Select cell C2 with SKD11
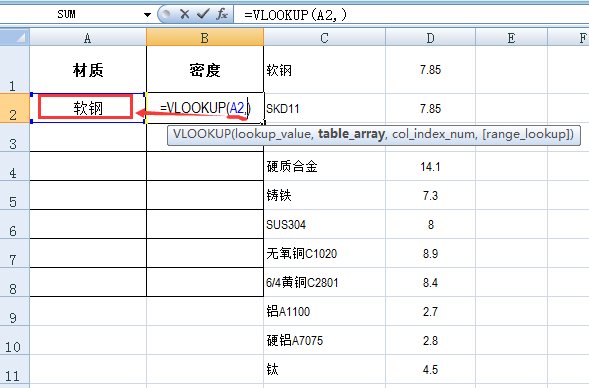The width and height of the screenshot is (589, 388). [325, 108]
